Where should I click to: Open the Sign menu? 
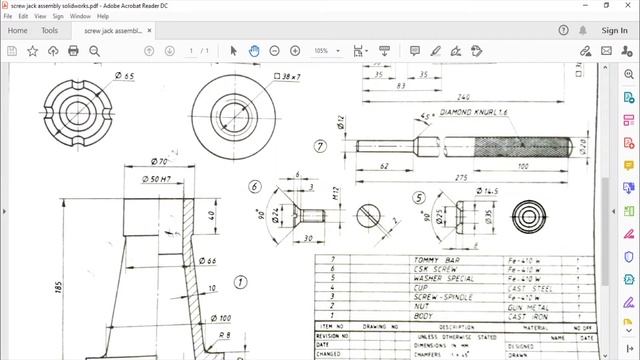point(58,16)
